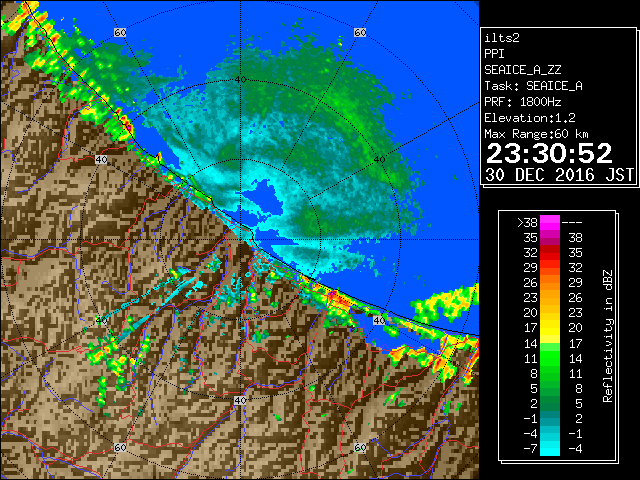The width and height of the screenshot is (640, 480).
Task: Click the 40 km ring label due north
Action: [x=240, y=80]
